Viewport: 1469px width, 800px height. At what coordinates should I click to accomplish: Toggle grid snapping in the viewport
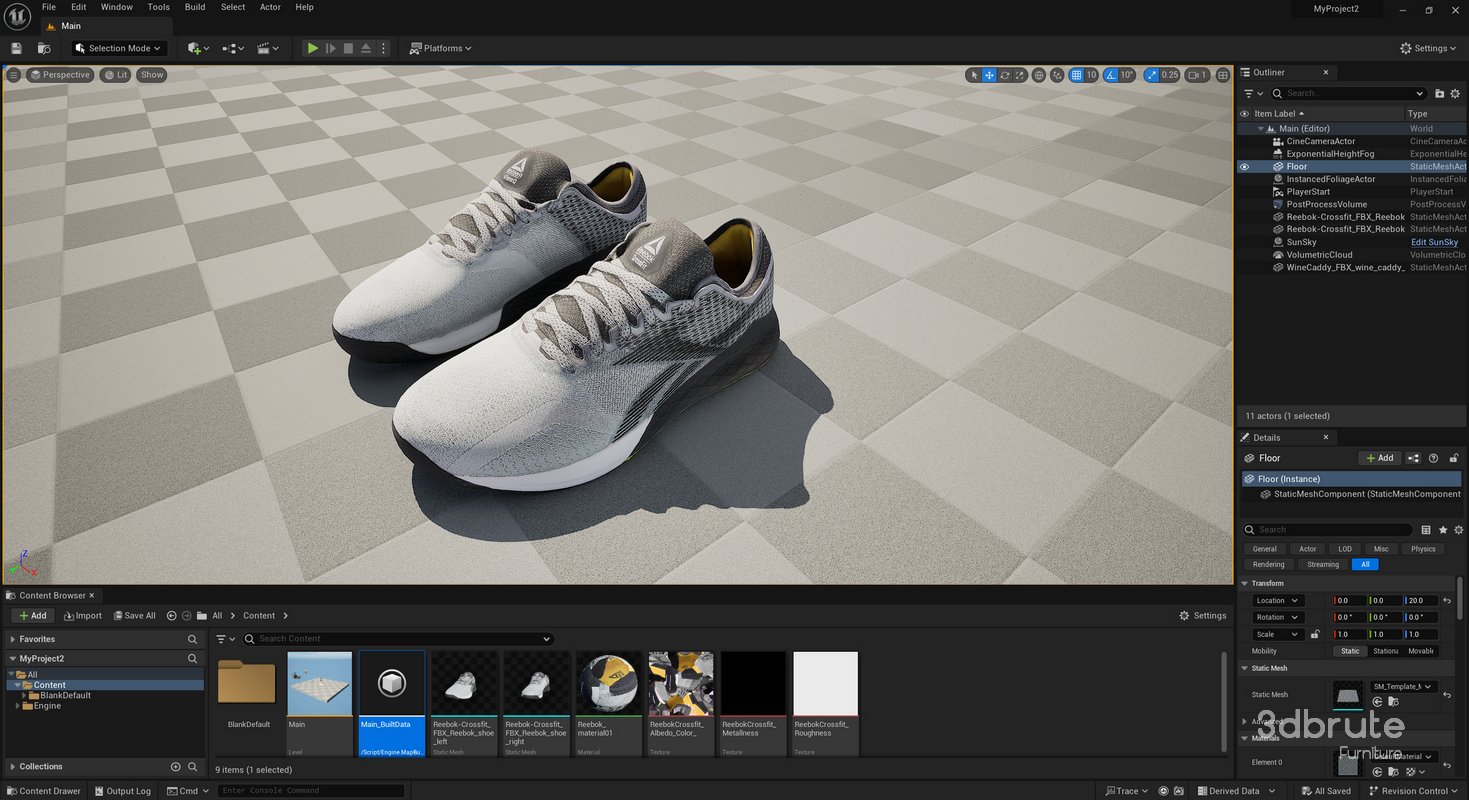(1076, 75)
